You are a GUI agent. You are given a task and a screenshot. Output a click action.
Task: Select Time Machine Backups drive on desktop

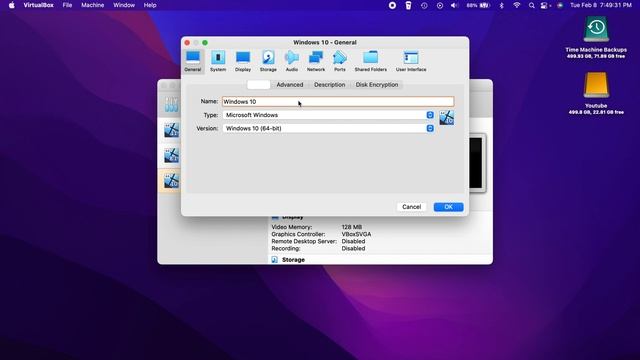point(596,38)
